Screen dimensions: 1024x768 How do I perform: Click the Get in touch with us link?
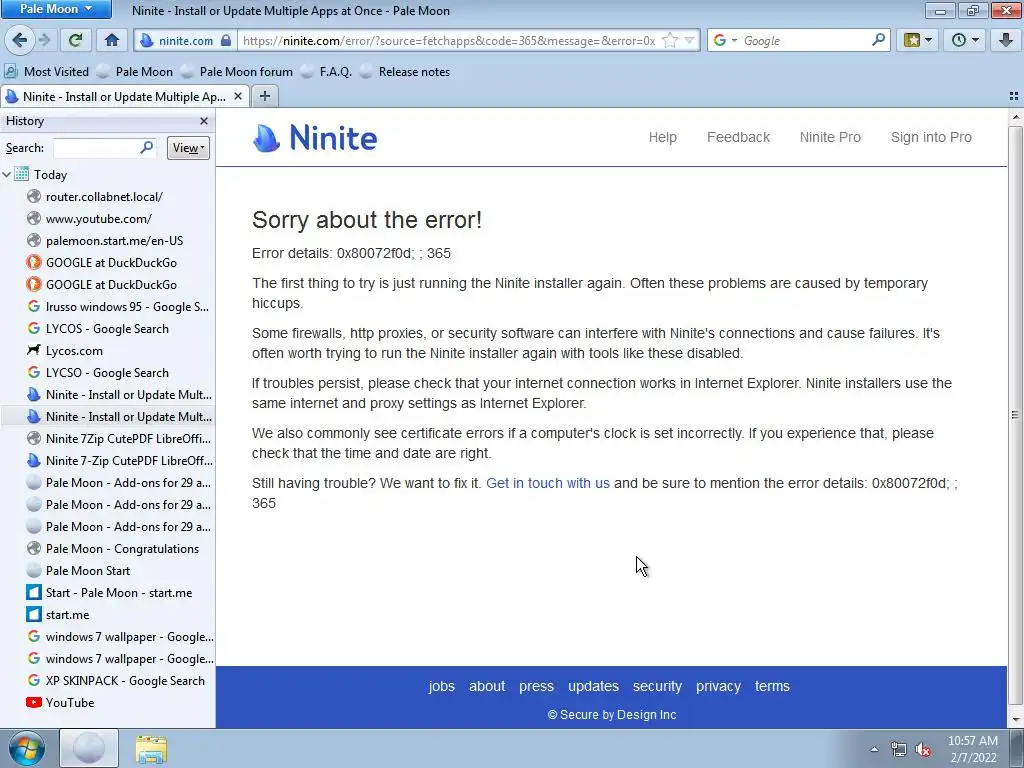pyautogui.click(x=548, y=483)
